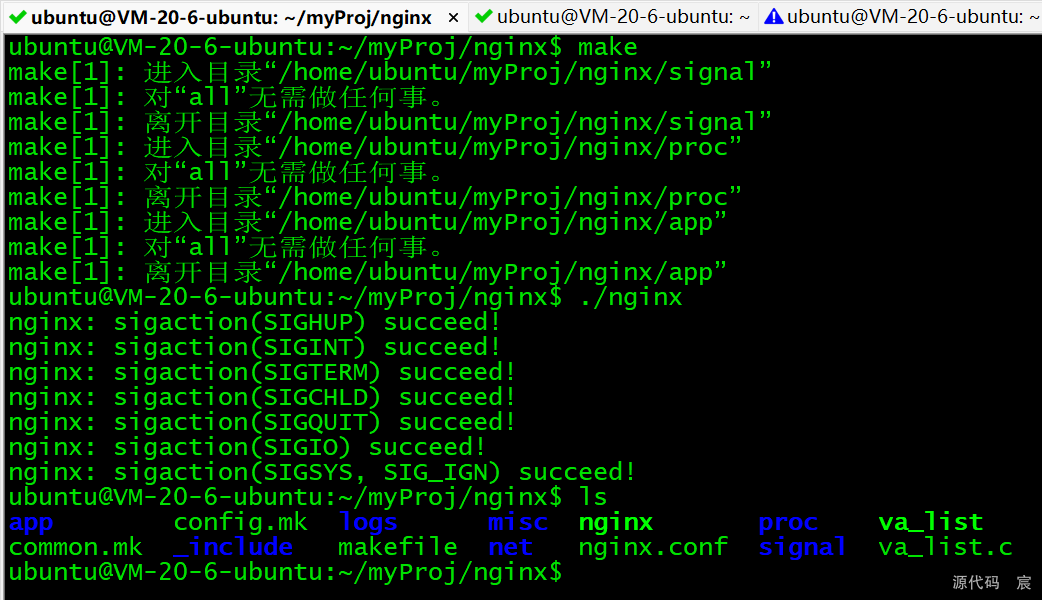Screen dimensions: 1042x600
Task: Click the 'va_list.c' file name
Action: point(946,547)
